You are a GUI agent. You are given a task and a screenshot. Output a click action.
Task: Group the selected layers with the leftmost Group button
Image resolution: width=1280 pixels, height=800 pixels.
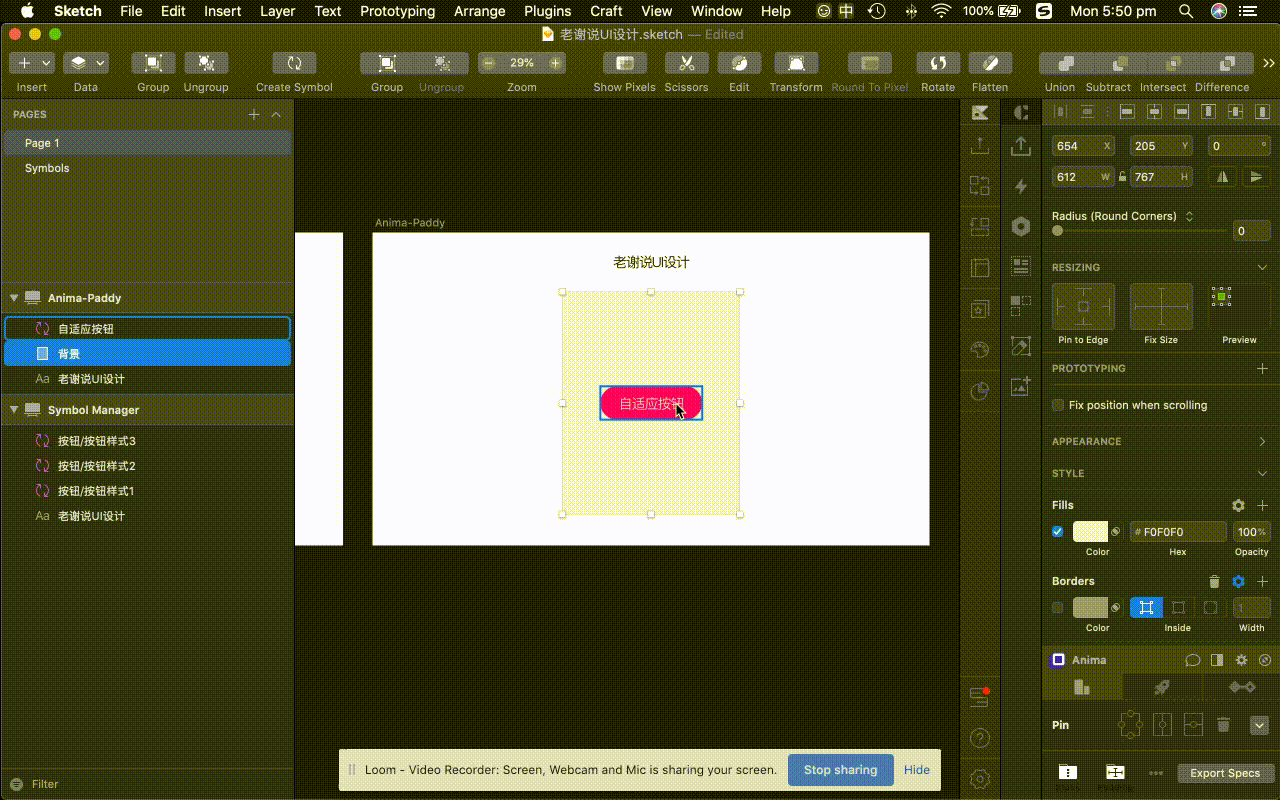click(x=153, y=63)
